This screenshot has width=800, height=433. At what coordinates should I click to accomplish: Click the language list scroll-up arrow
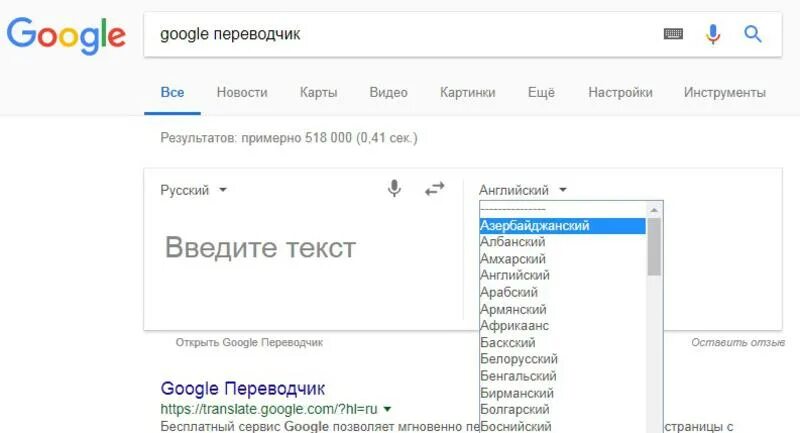click(654, 210)
